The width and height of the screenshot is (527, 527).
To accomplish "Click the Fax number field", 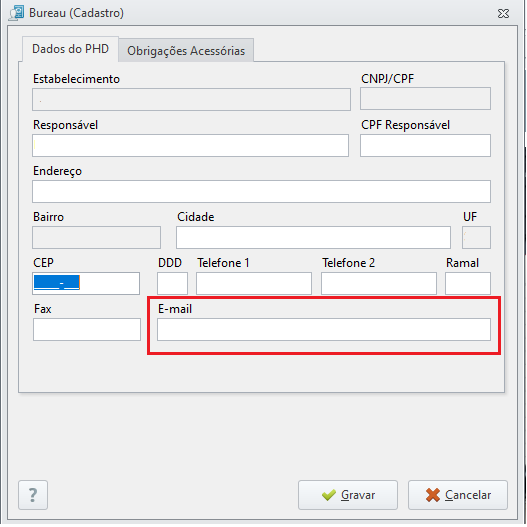I will pos(87,329).
